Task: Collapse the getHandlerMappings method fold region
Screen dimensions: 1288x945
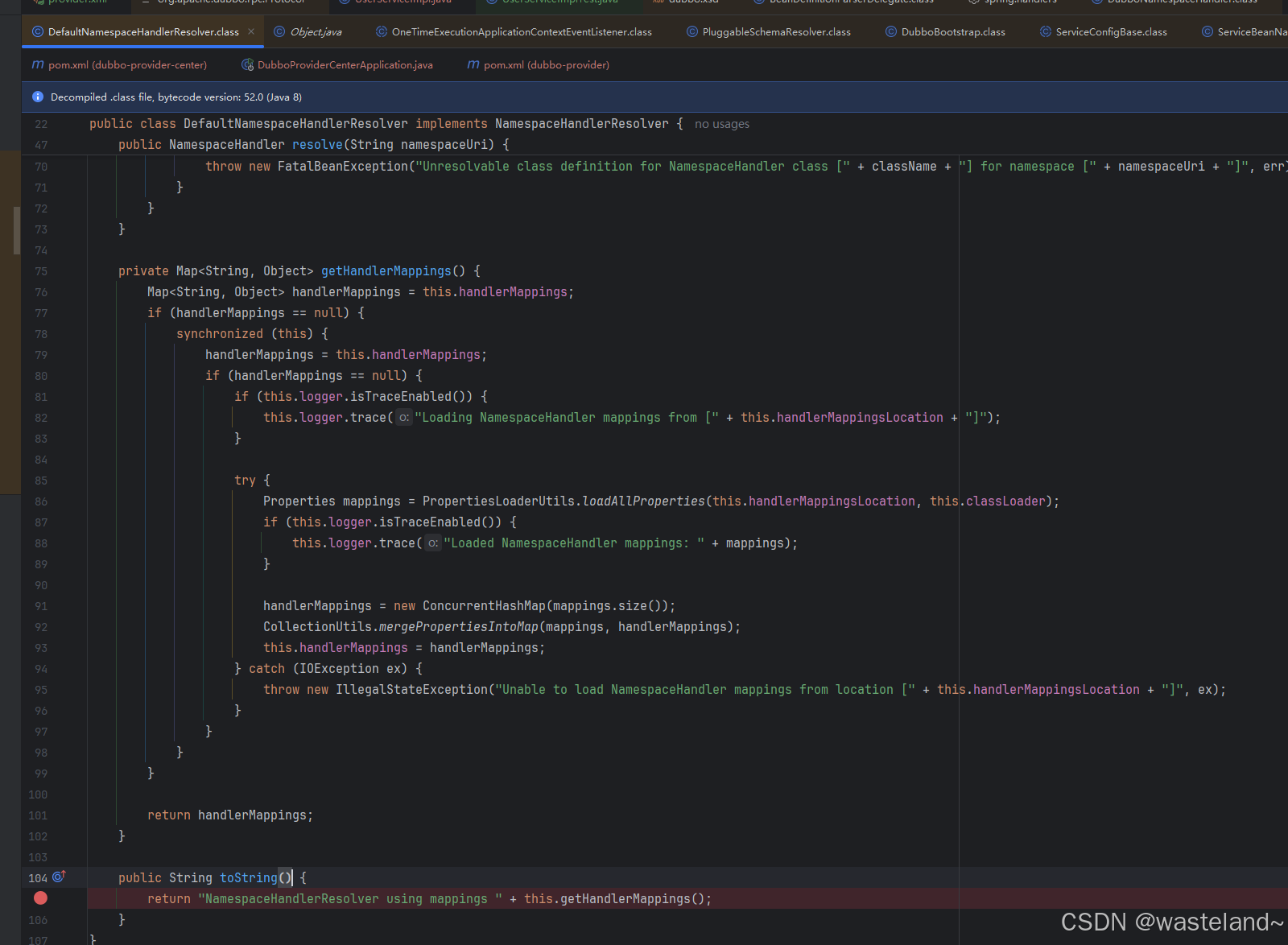Action: click(85, 271)
